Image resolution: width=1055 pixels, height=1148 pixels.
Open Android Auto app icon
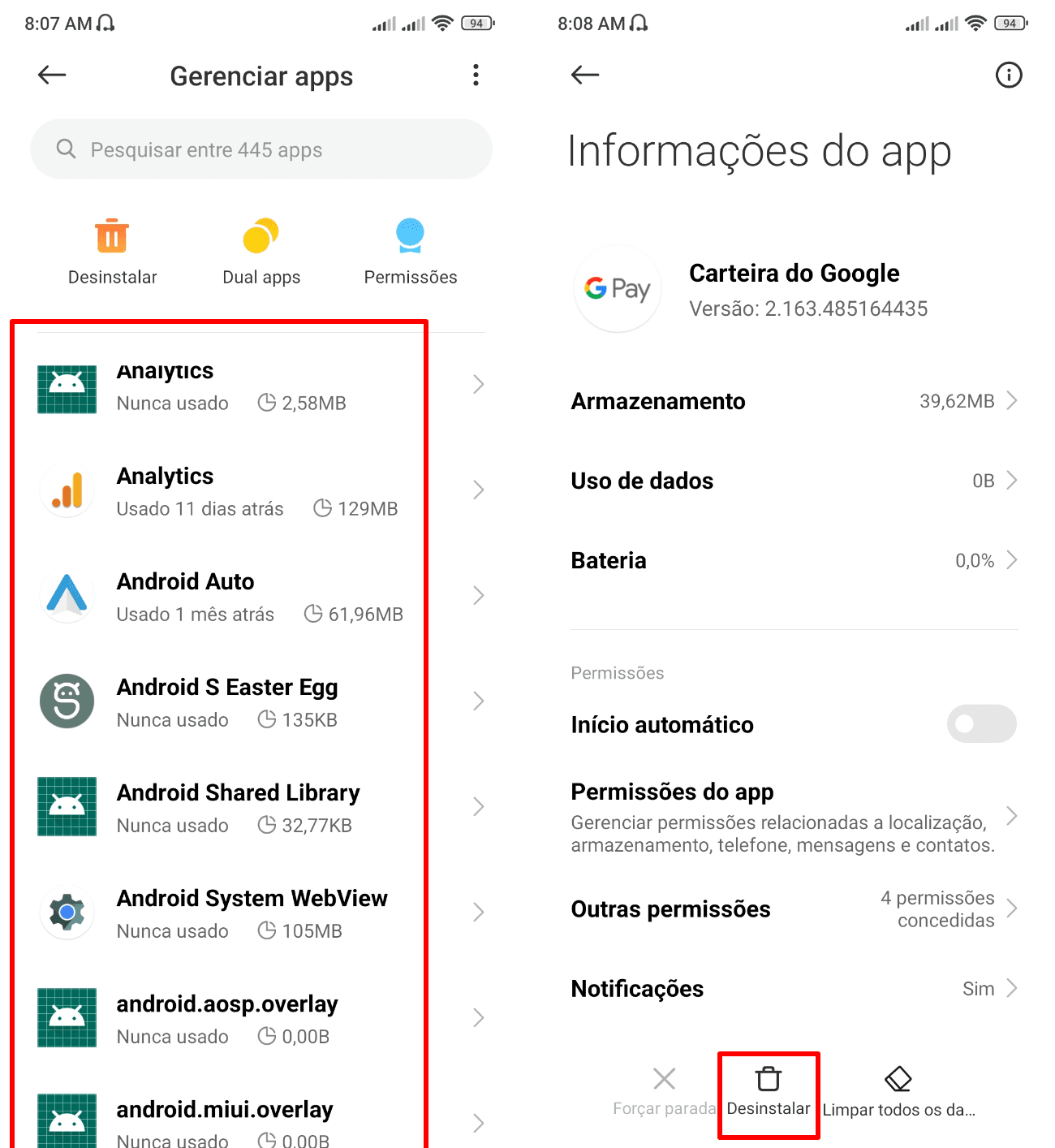click(x=67, y=596)
